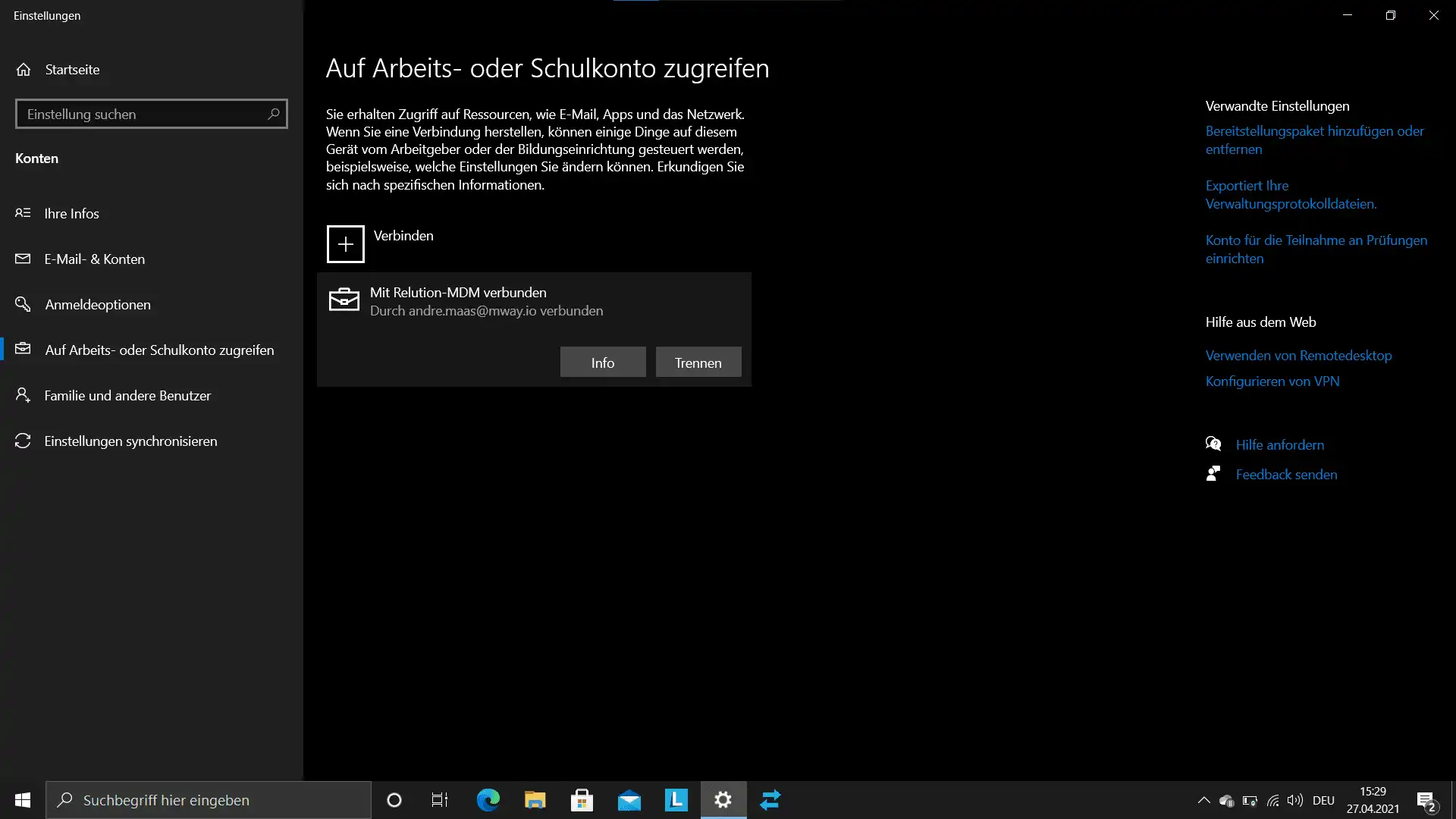Screen dimensions: 1456x819
Task: Go to Startseite
Action: point(152,69)
